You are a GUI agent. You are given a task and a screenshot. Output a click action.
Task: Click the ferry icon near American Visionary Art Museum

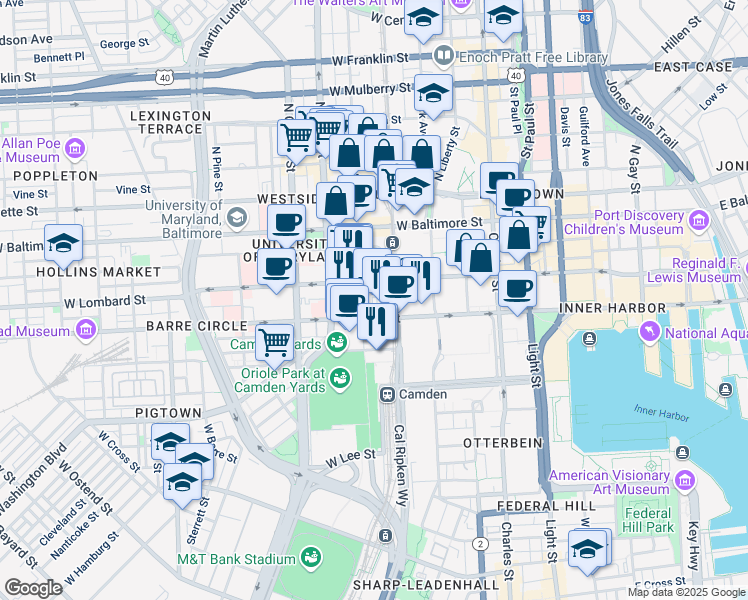tap(683, 452)
